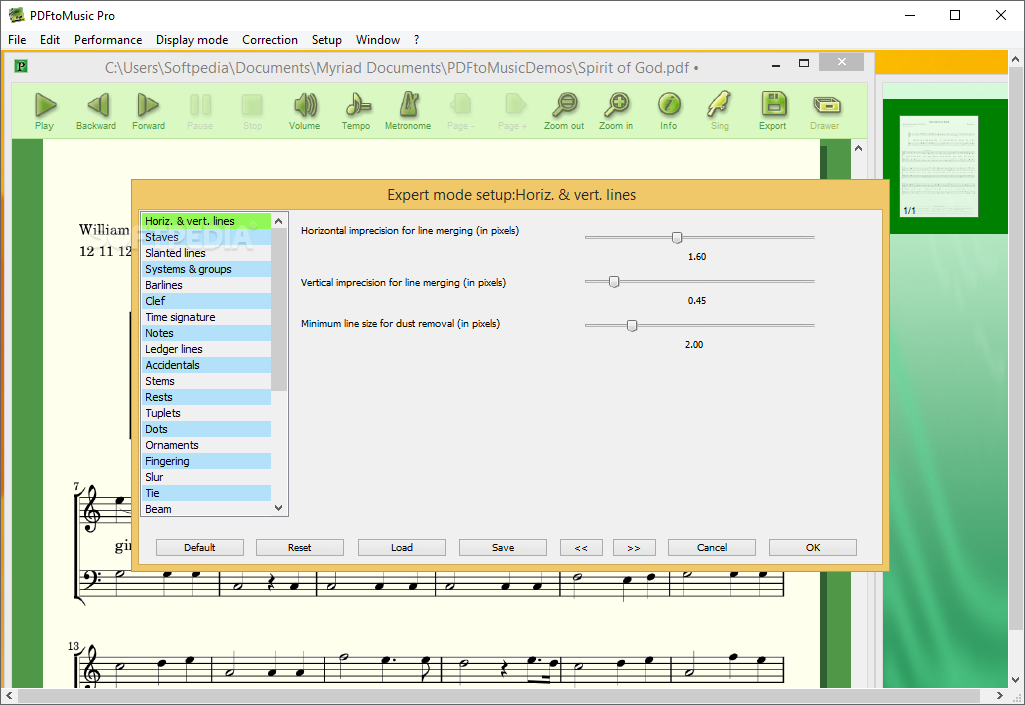1025x705 pixels.
Task: Select Tie in the category list
Action: (206, 493)
